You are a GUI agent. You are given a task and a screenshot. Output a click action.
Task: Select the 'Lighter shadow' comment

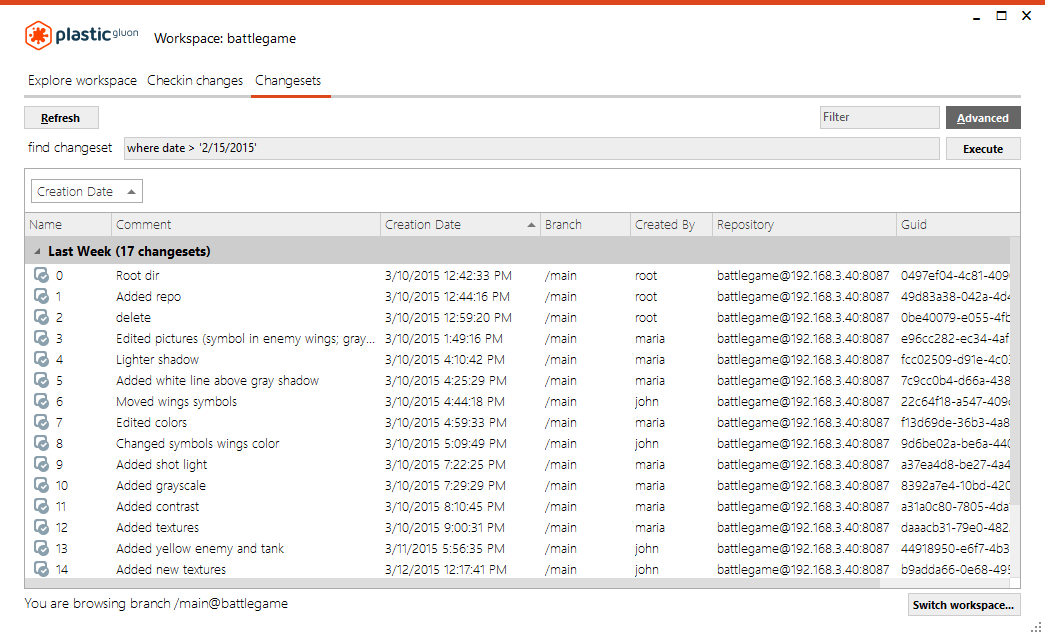[157, 359]
